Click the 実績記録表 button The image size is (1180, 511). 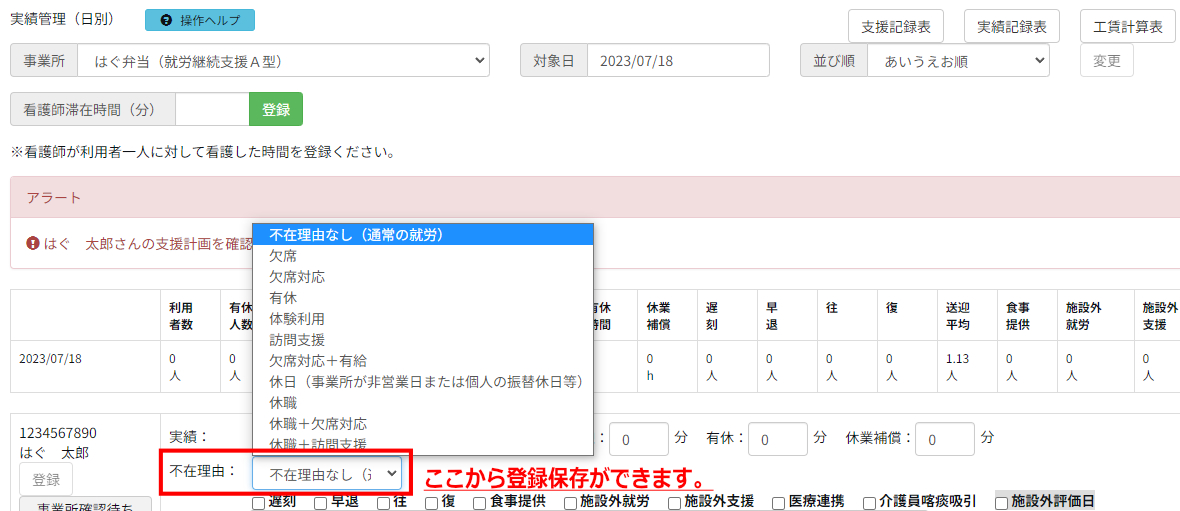point(1011,27)
